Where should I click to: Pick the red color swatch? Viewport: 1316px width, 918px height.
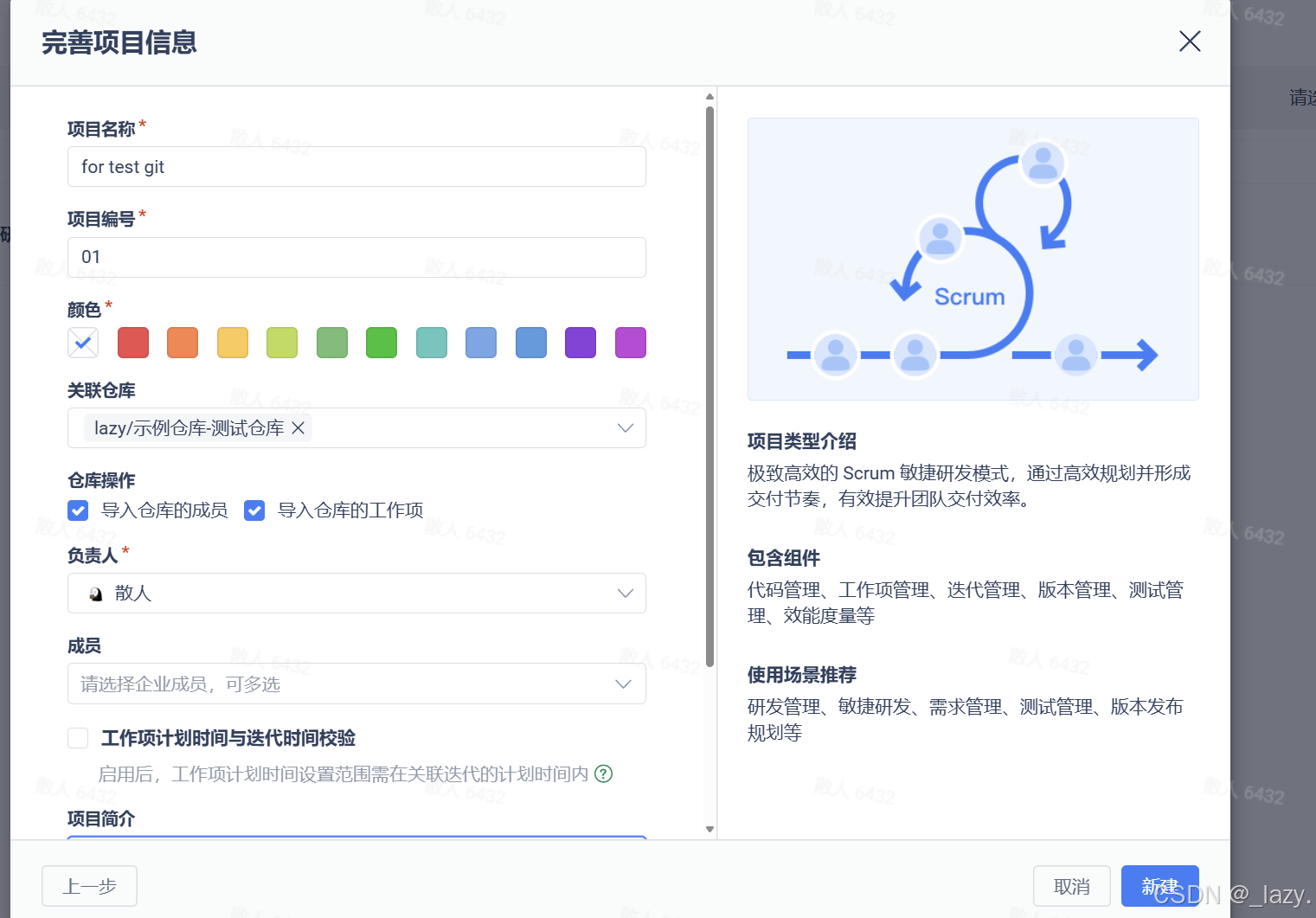pos(133,343)
